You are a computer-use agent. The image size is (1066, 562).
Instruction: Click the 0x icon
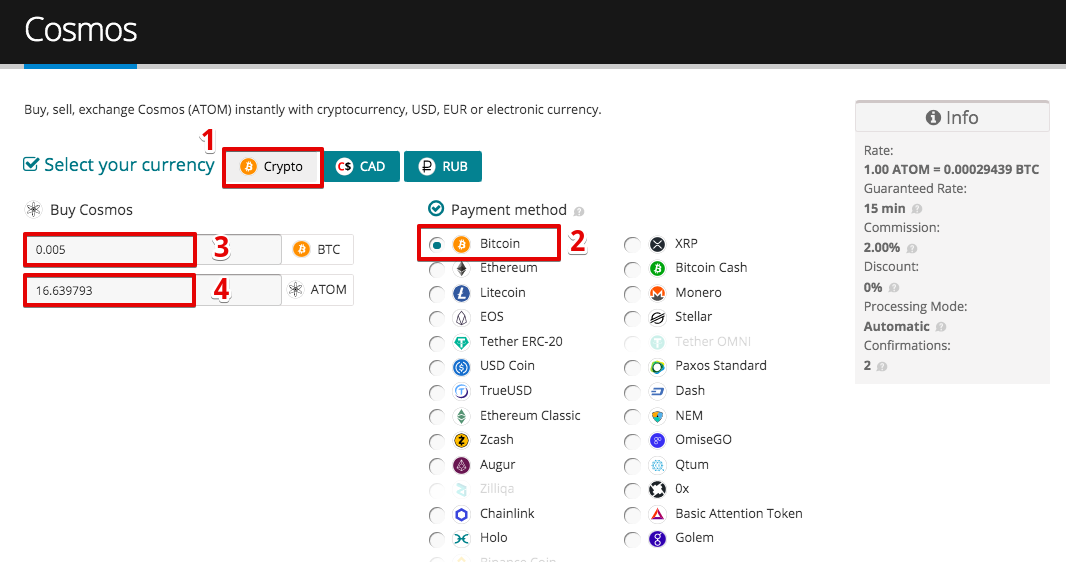[657, 489]
